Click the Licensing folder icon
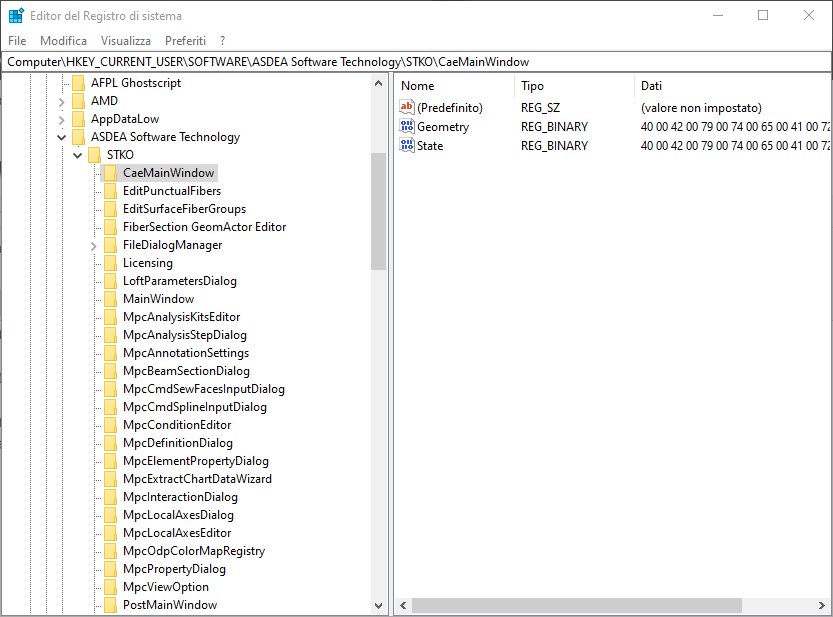Image resolution: width=833 pixels, height=617 pixels. tap(110, 263)
